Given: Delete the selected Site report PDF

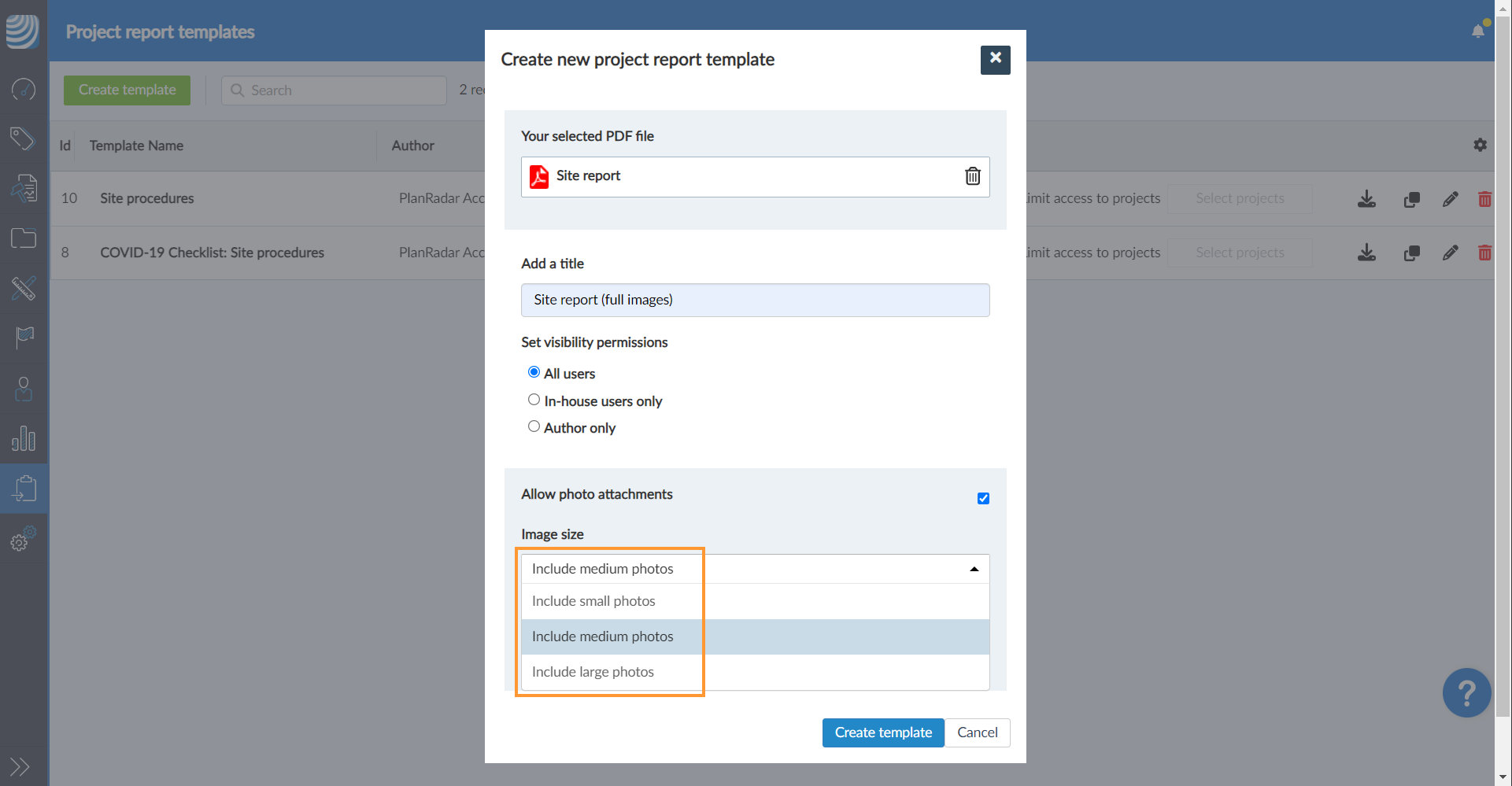Looking at the screenshot, I should pos(973,176).
